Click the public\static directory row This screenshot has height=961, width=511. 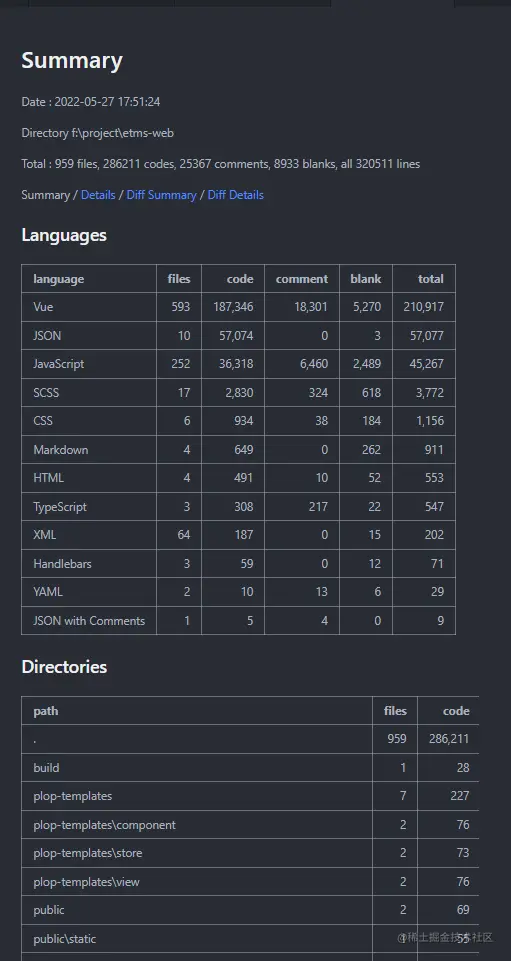click(x=250, y=939)
